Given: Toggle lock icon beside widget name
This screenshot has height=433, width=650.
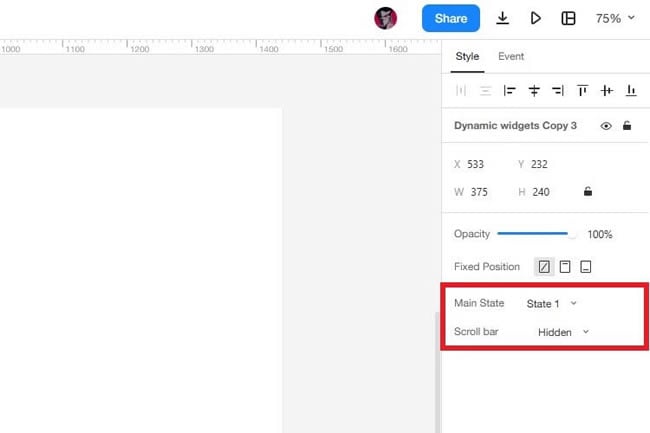Looking at the screenshot, I should (627, 126).
